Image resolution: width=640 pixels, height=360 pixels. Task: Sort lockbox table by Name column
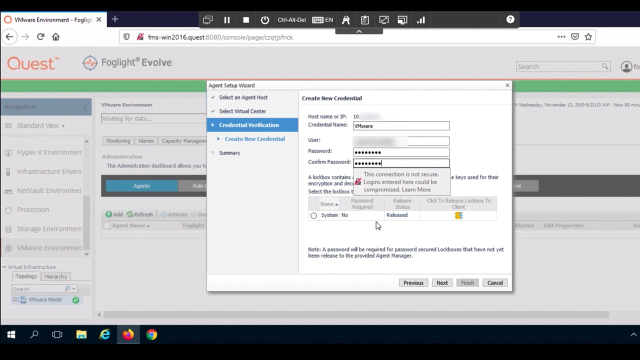pos(329,204)
